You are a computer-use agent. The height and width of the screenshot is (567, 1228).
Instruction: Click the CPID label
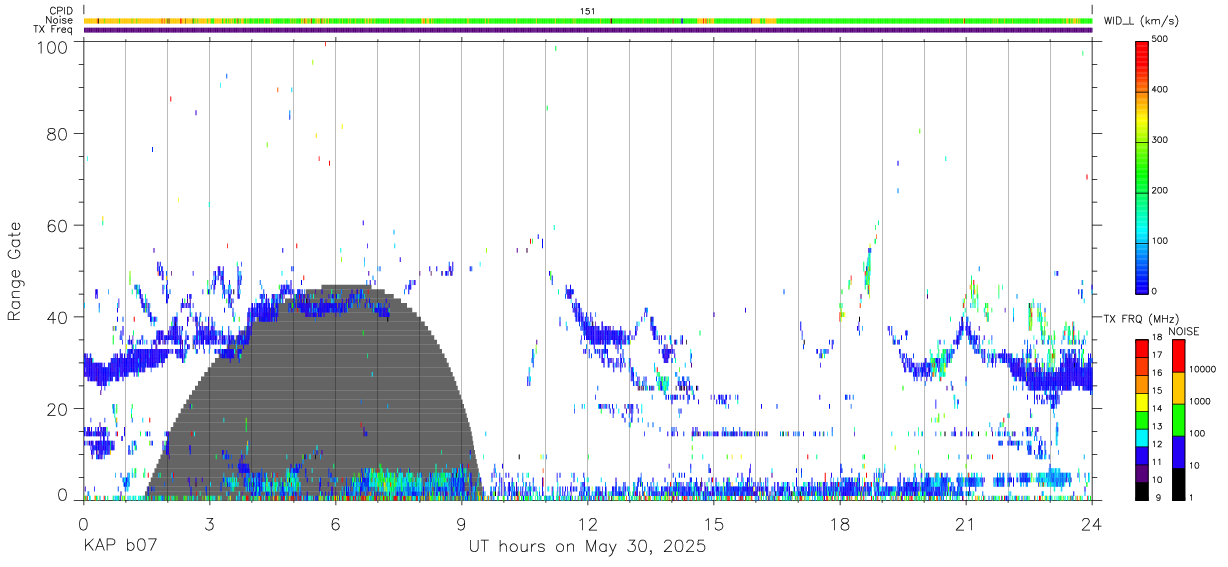(x=61, y=11)
